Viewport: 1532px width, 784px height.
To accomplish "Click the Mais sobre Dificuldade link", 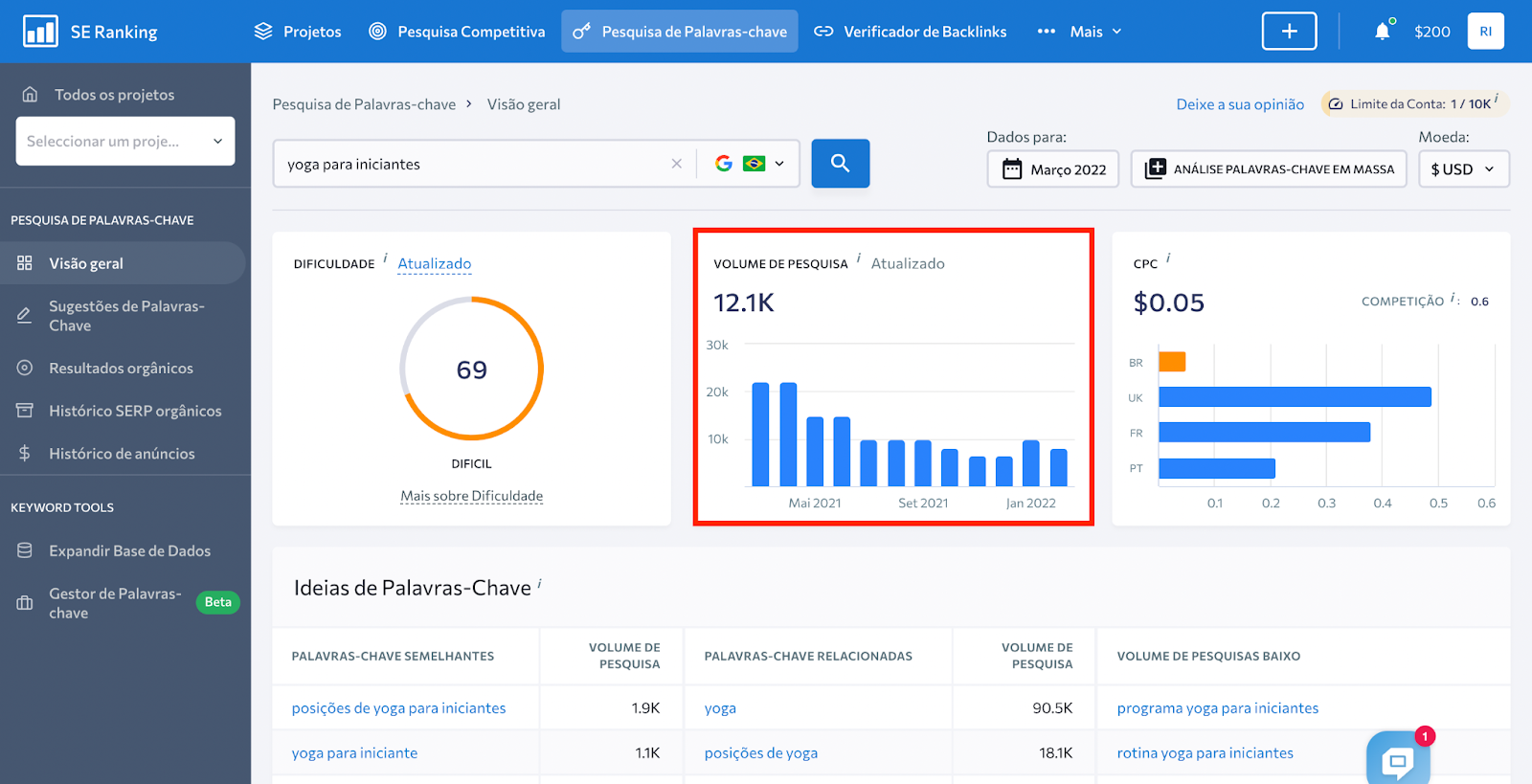I will (472, 495).
